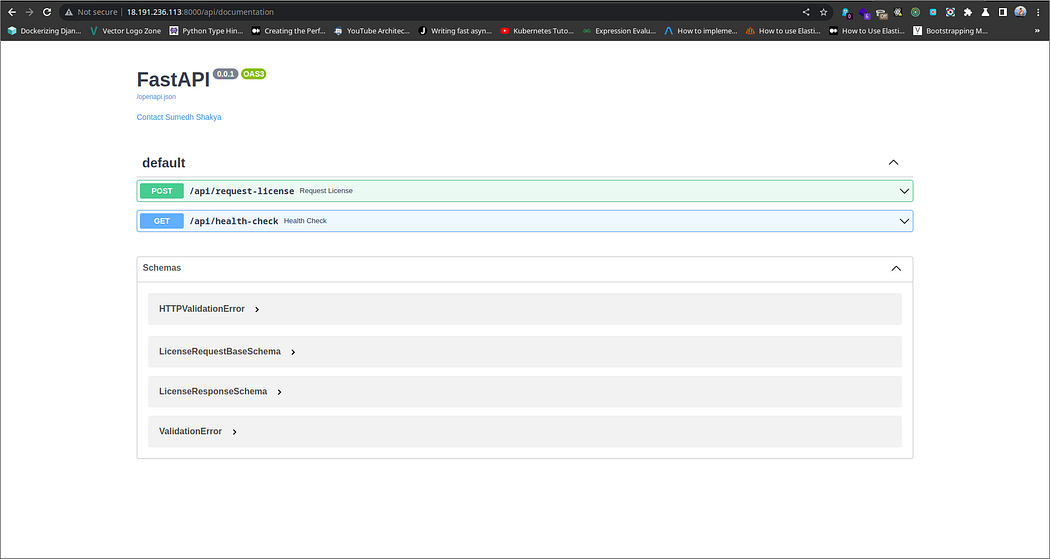Open Chrome three-dot menu
The height and width of the screenshot is (559, 1050).
pos(1038,12)
